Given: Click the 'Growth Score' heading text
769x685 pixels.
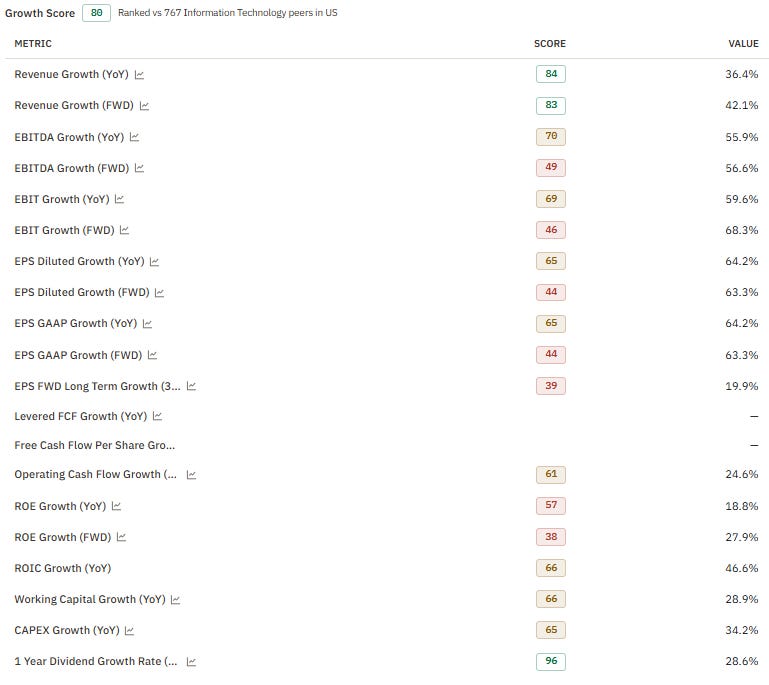Looking at the screenshot, I should 40,13.
